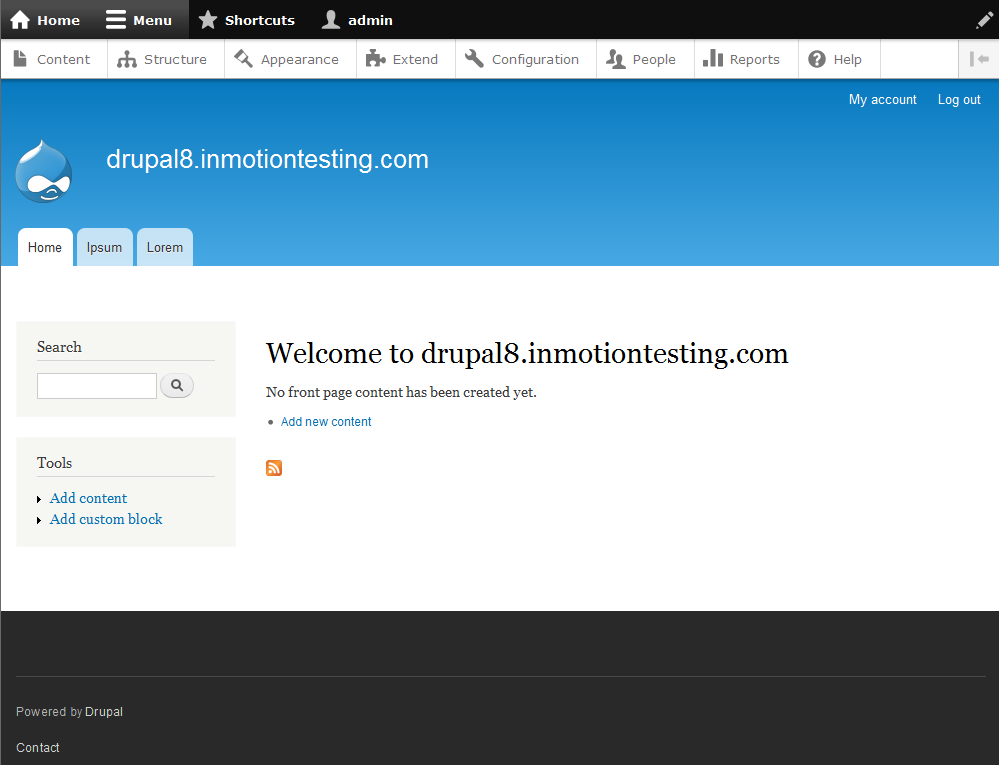
Task: Click the Home label in top toolbar
Action: [59, 20]
